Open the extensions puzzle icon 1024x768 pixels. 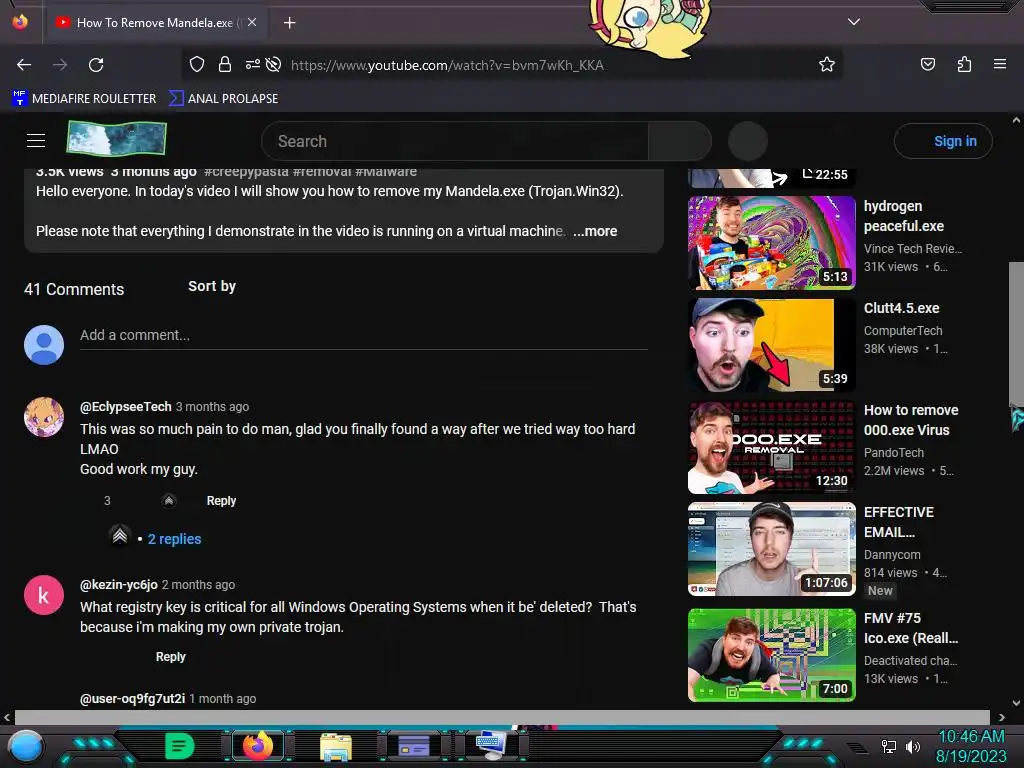[x=964, y=64]
